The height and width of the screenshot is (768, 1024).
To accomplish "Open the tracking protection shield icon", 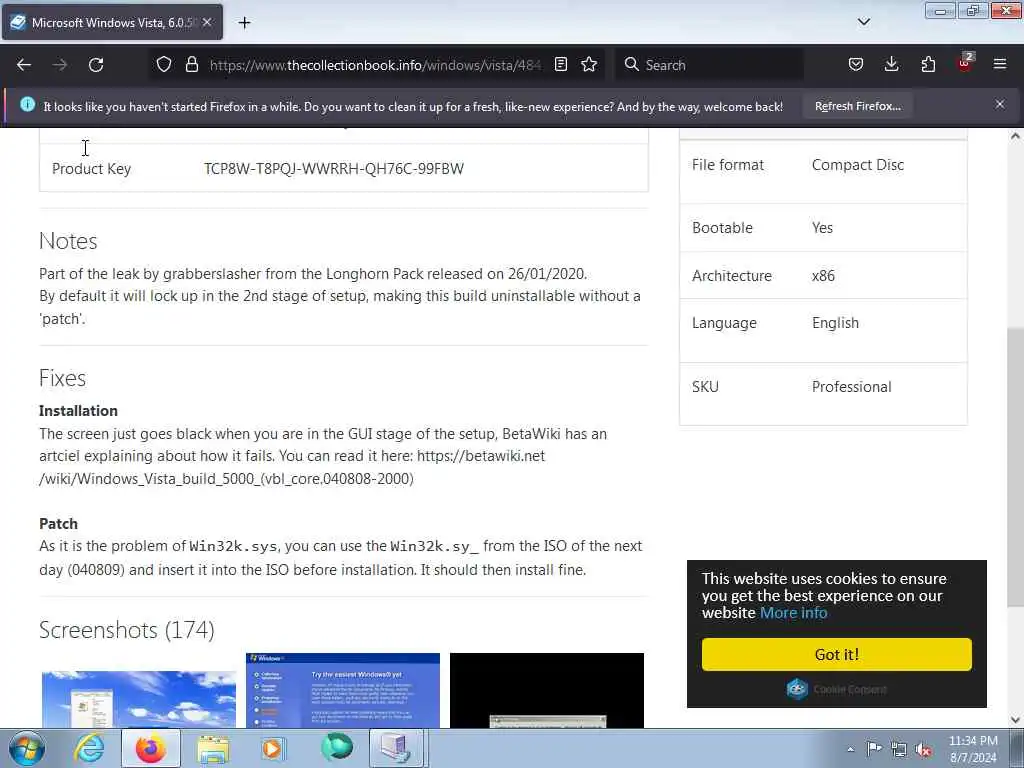I will tap(164, 65).
